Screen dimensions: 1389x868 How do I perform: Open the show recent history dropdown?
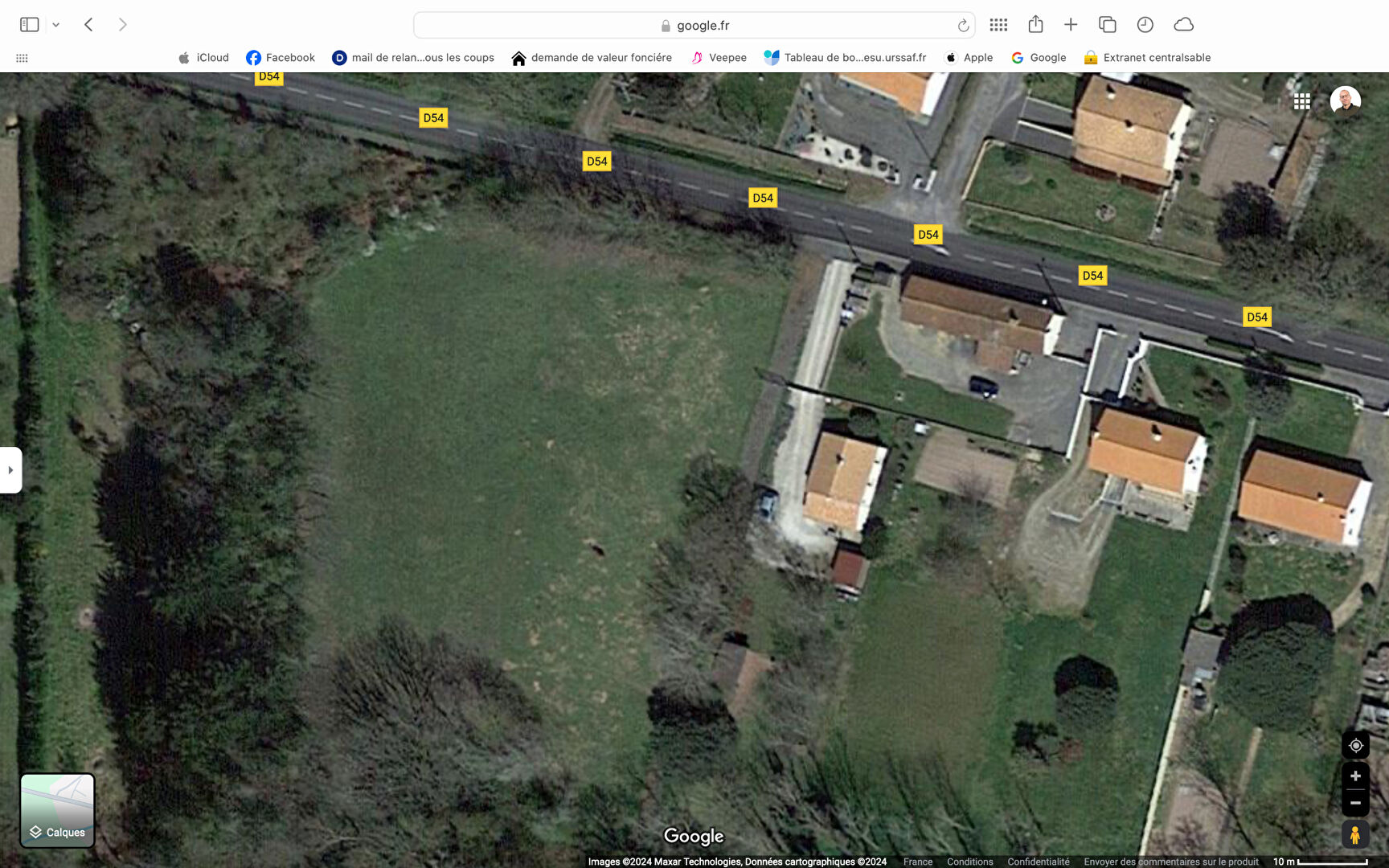(x=1144, y=24)
